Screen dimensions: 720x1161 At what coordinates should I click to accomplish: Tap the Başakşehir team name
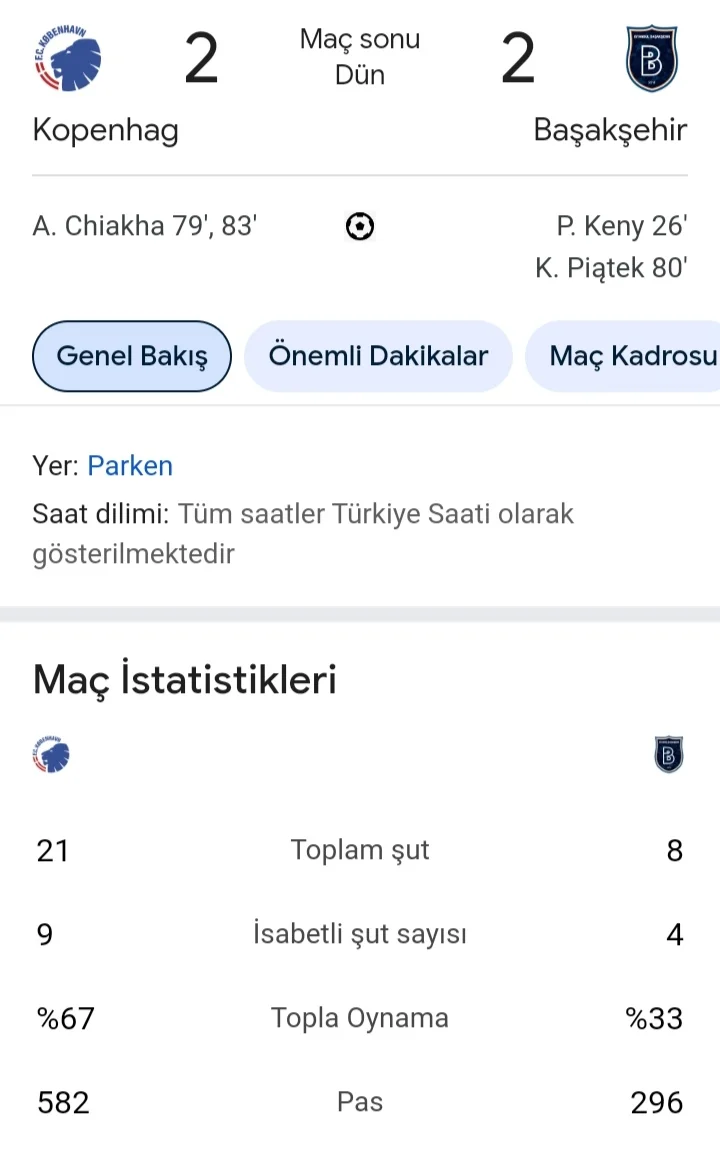pyautogui.click(x=610, y=130)
